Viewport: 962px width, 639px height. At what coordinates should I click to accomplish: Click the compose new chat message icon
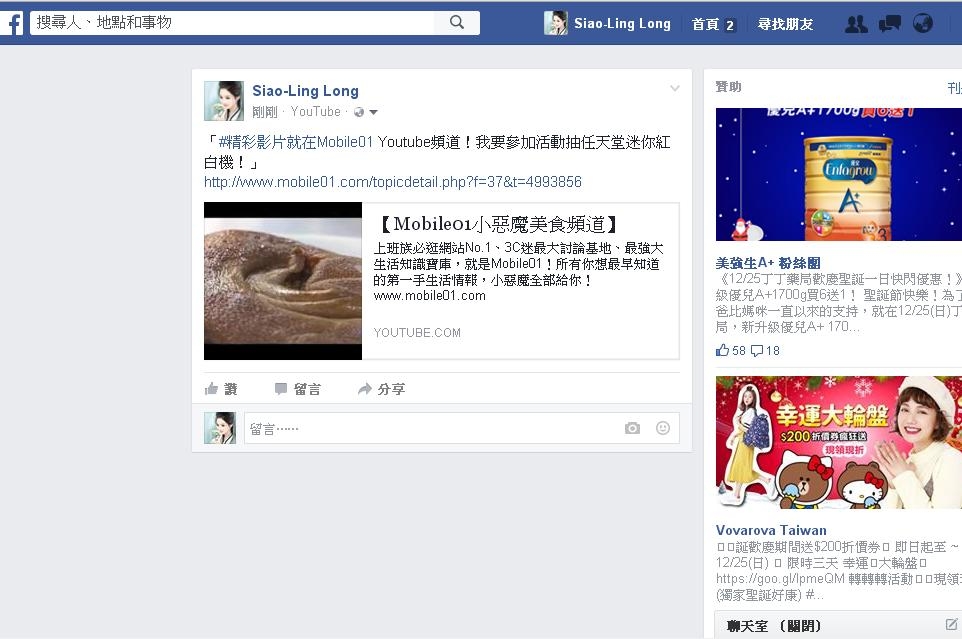[x=951, y=624]
